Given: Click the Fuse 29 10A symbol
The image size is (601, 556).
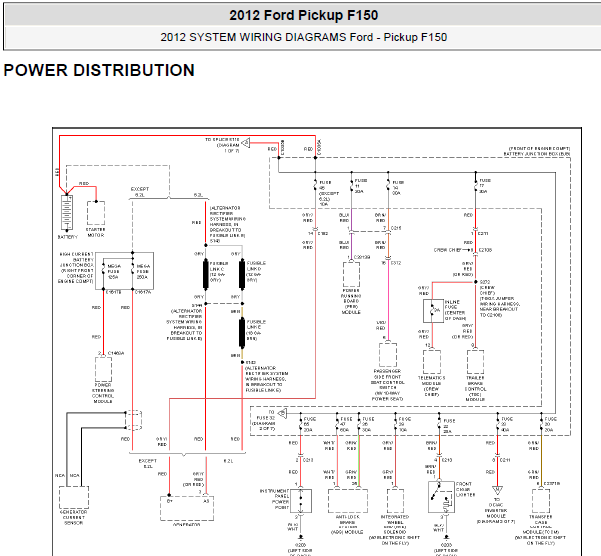Looking at the screenshot, I should [x=395, y=425].
